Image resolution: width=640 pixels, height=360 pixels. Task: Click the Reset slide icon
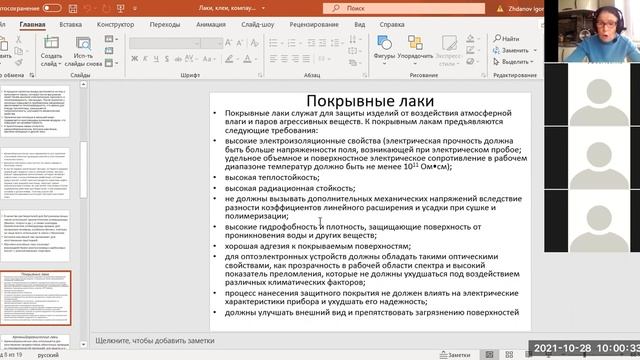click(x=109, y=51)
